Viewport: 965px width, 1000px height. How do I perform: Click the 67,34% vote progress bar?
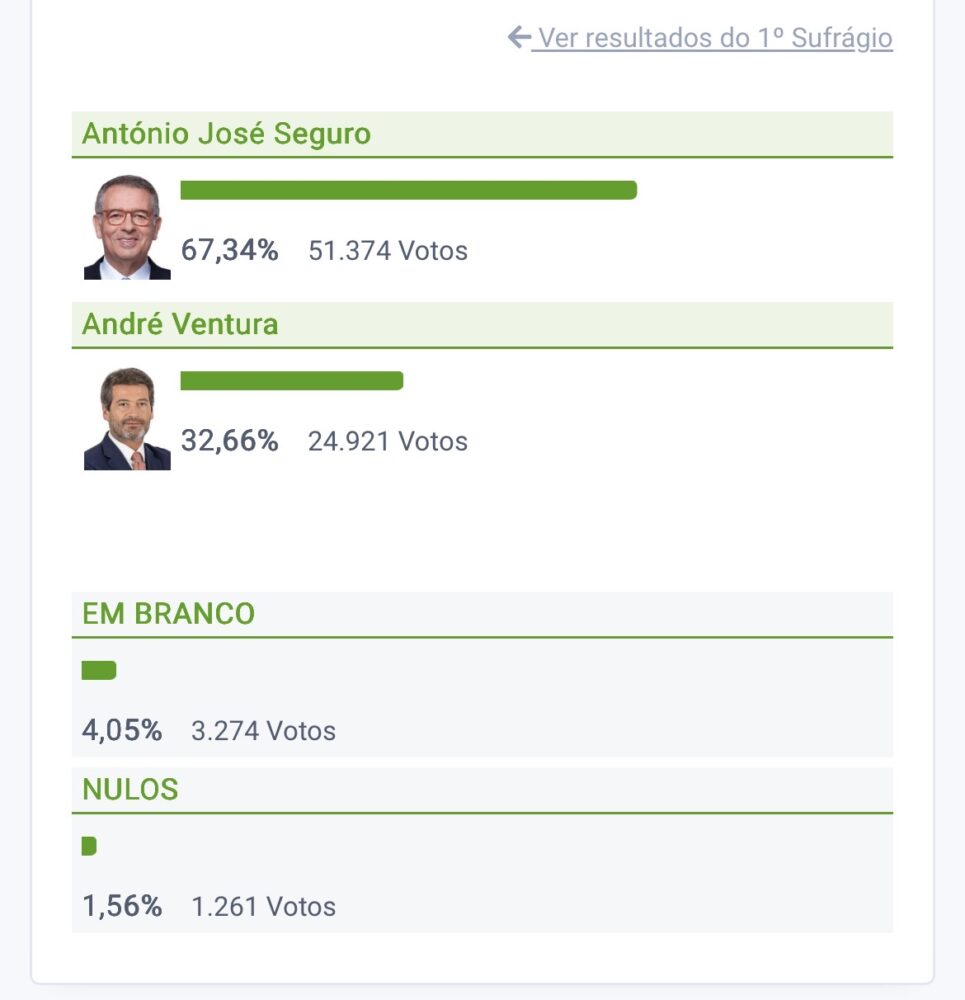click(408, 190)
